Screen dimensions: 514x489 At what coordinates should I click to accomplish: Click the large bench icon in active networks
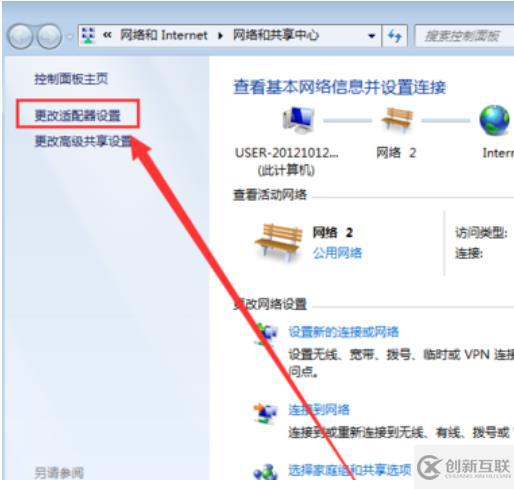click(x=279, y=243)
